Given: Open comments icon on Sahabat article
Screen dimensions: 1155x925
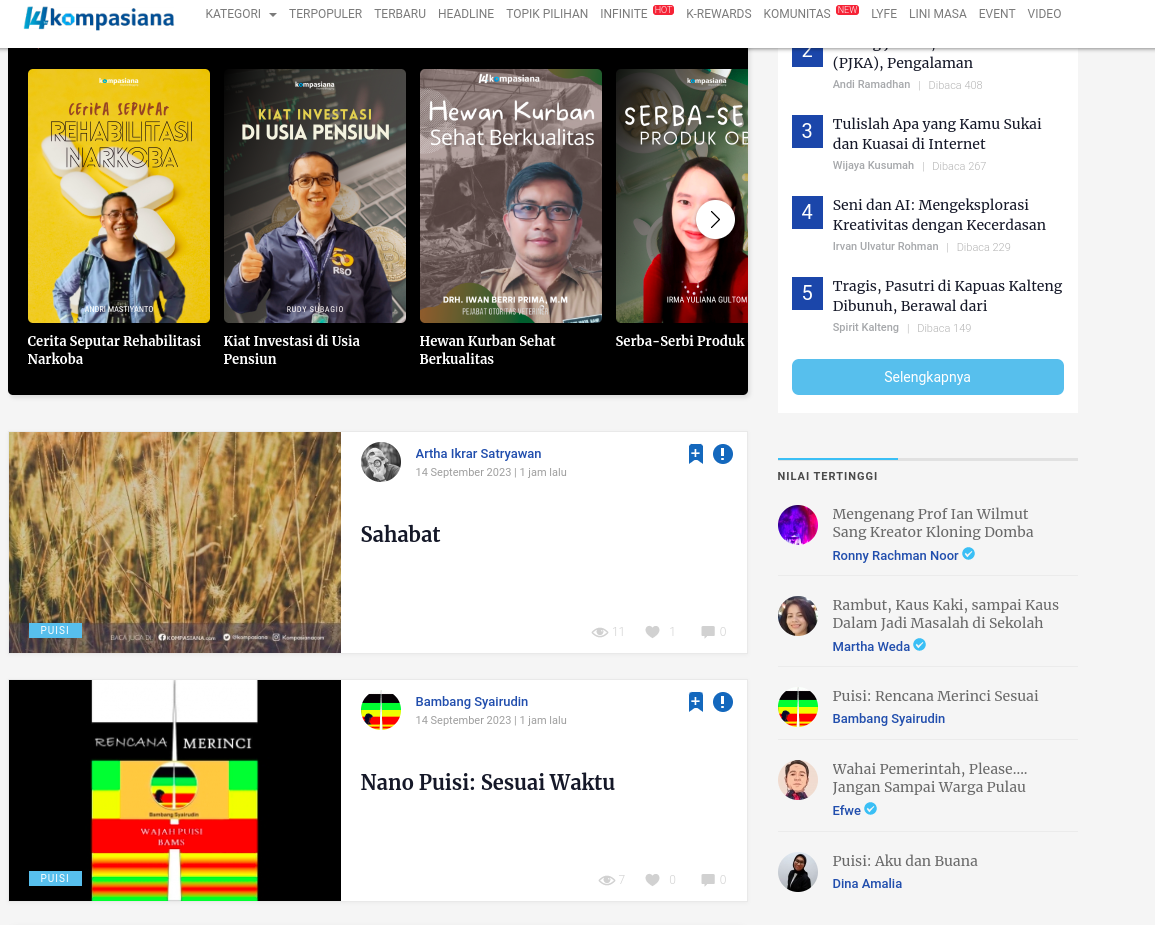Looking at the screenshot, I should tap(708, 632).
